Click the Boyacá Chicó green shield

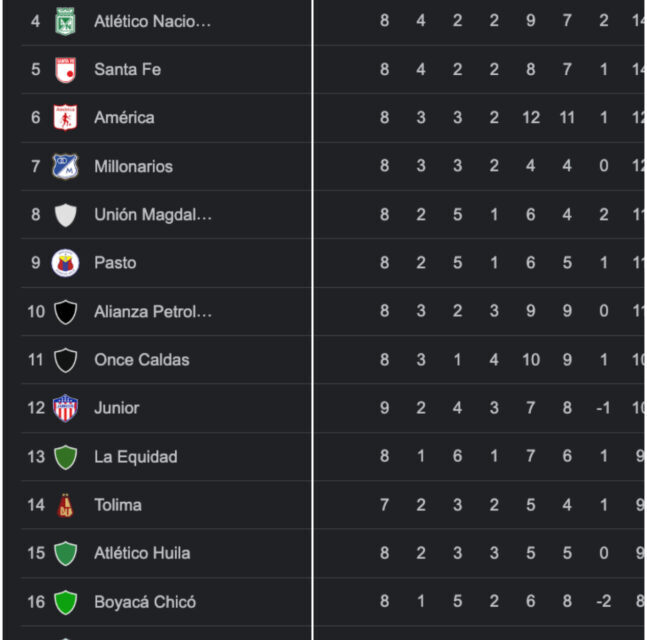click(x=65, y=602)
